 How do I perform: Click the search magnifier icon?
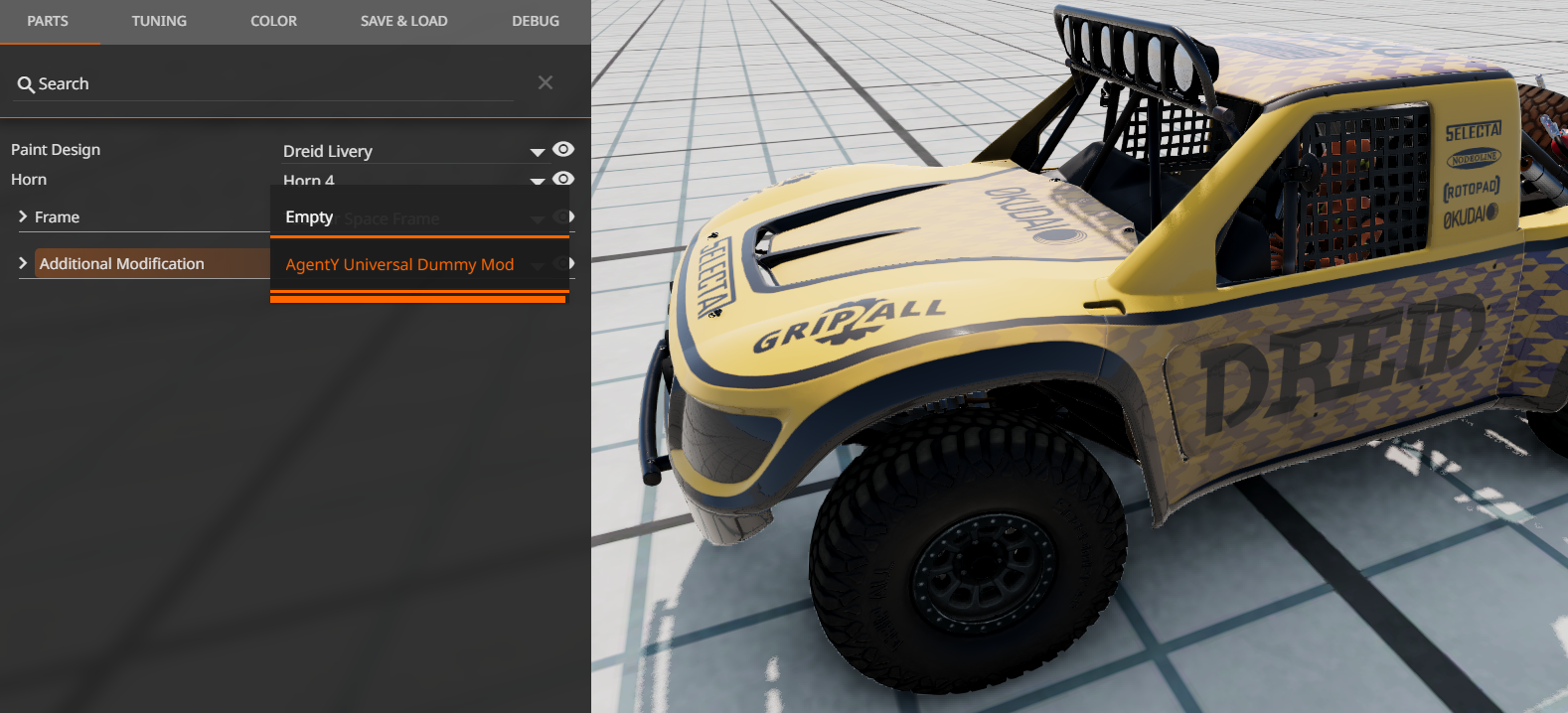26,85
